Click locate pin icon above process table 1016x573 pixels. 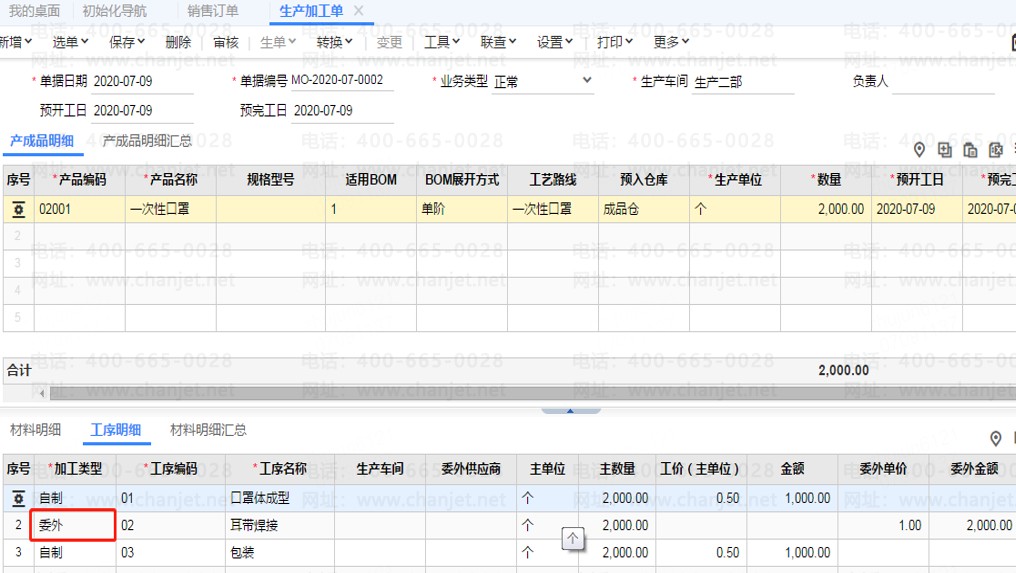995,439
